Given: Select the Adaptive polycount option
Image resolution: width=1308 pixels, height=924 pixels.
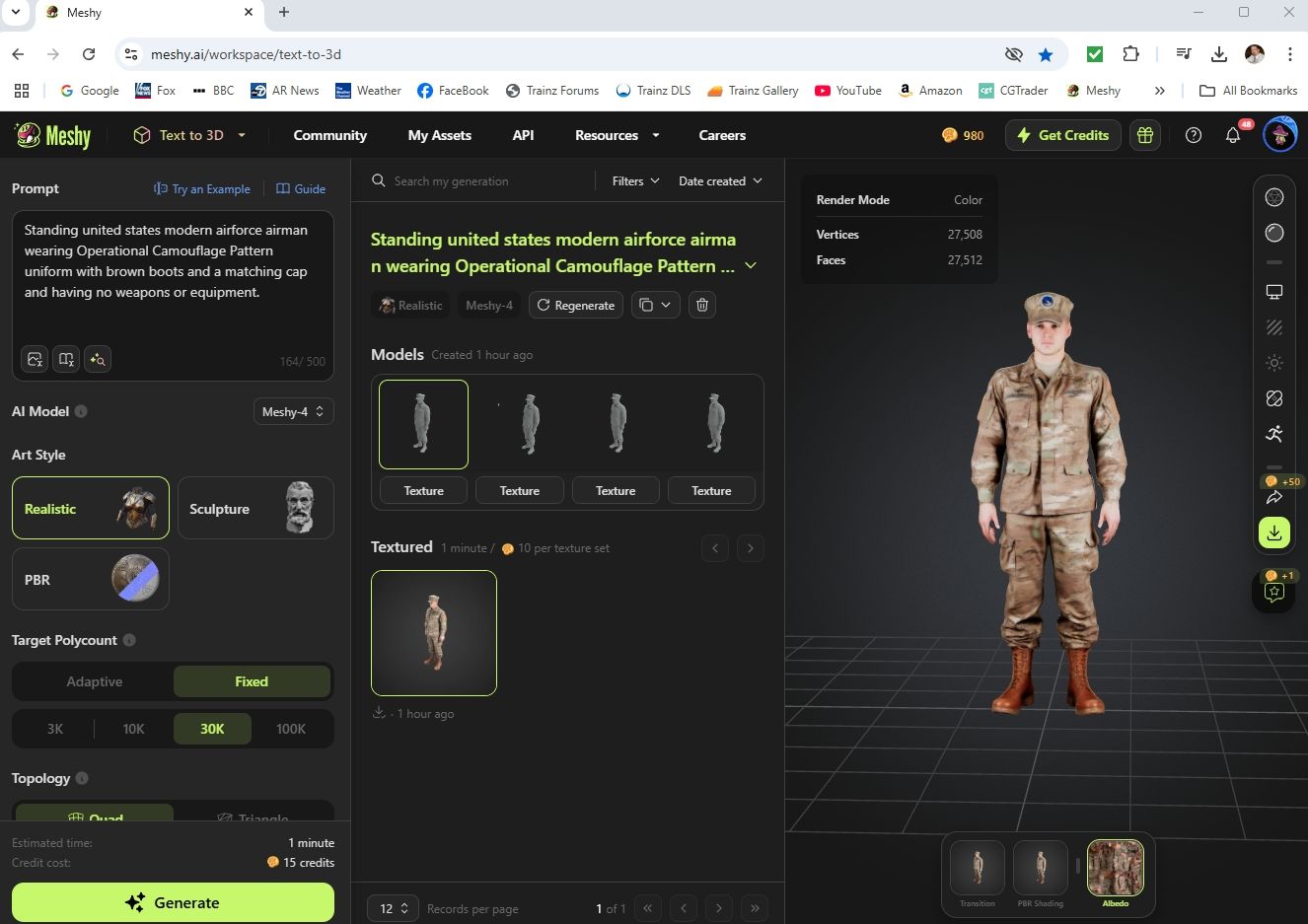Looking at the screenshot, I should click(x=95, y=681).
